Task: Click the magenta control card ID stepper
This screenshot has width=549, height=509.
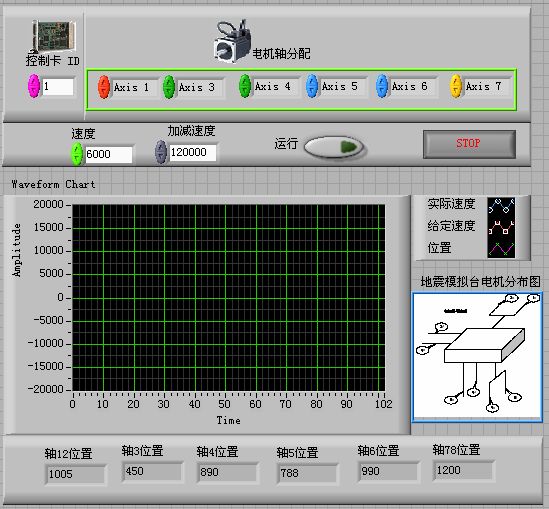Action: click(x=34, y=86)
